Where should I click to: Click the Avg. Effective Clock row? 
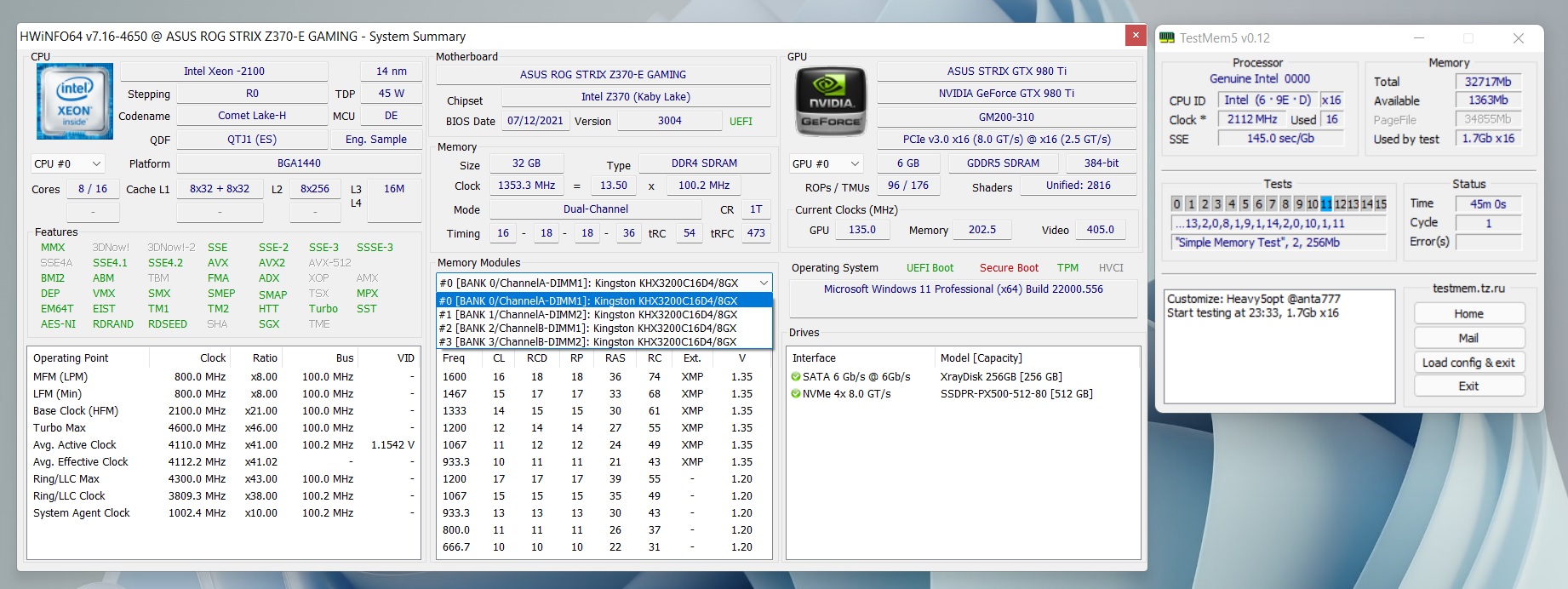pos(224,461)
